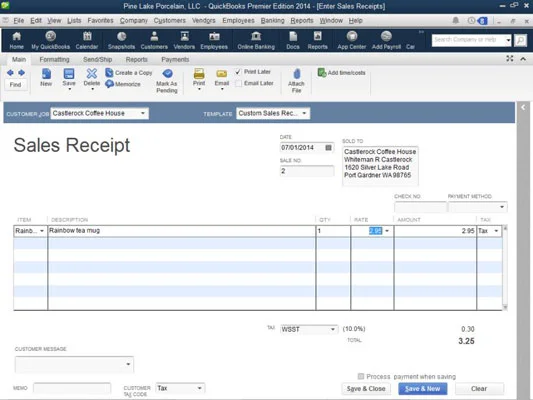The image size is (533, 400).
Task: Click Create a Copy
Action: point(129,73)
